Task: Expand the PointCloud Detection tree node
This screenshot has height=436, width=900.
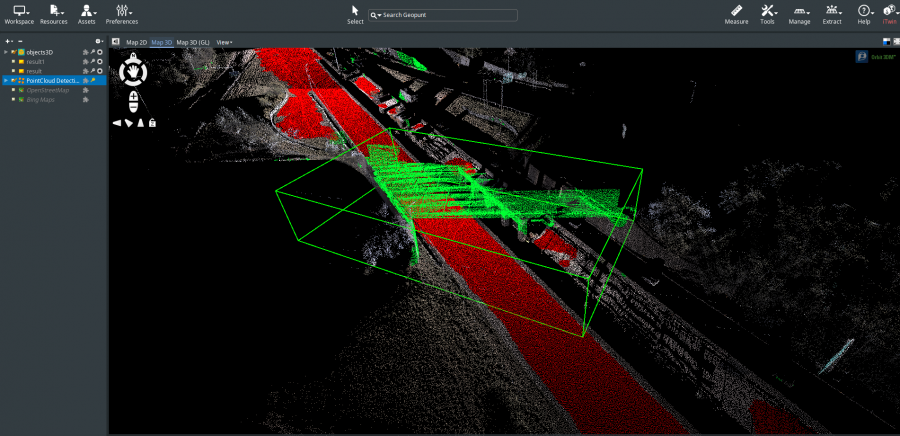Action: [x=6, y=80]
